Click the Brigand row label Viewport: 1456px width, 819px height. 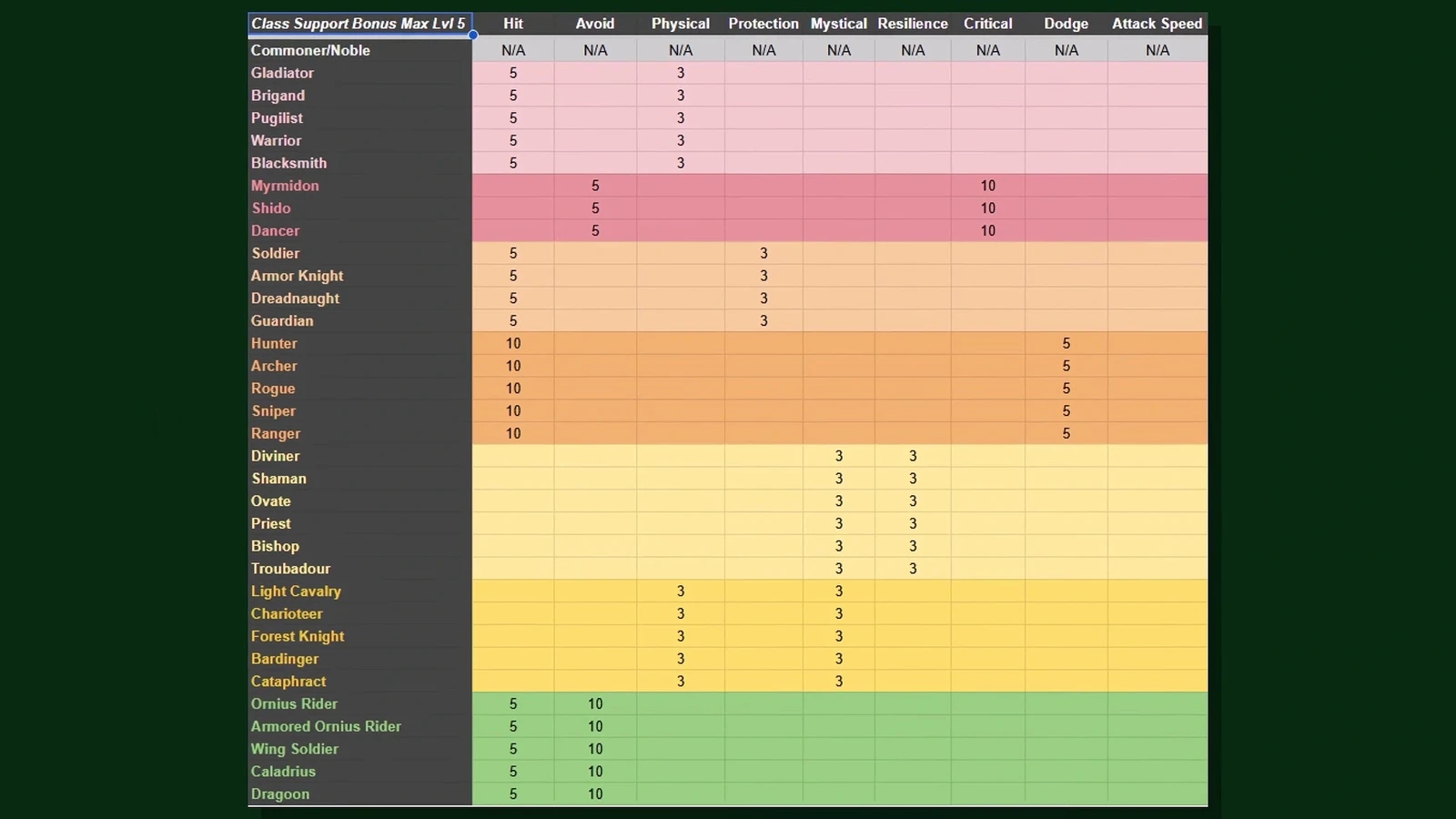click(x=278, y=96)
